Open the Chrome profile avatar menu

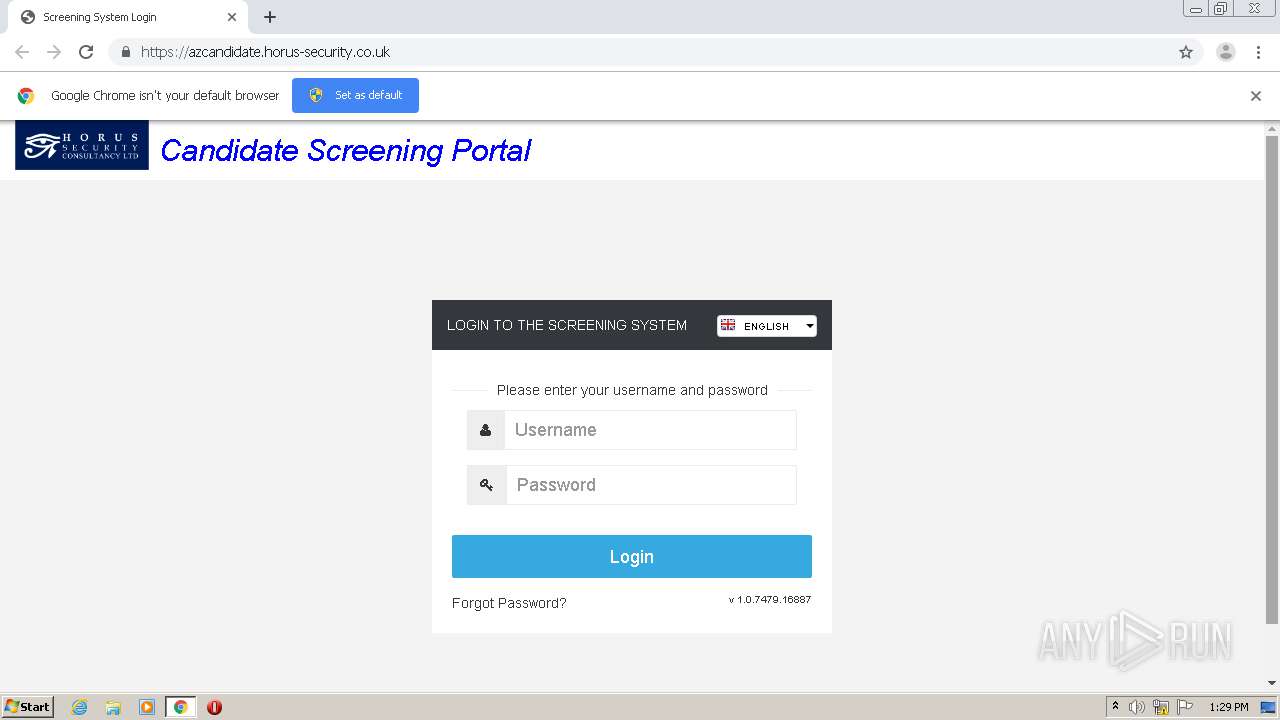click(1226, 52)
